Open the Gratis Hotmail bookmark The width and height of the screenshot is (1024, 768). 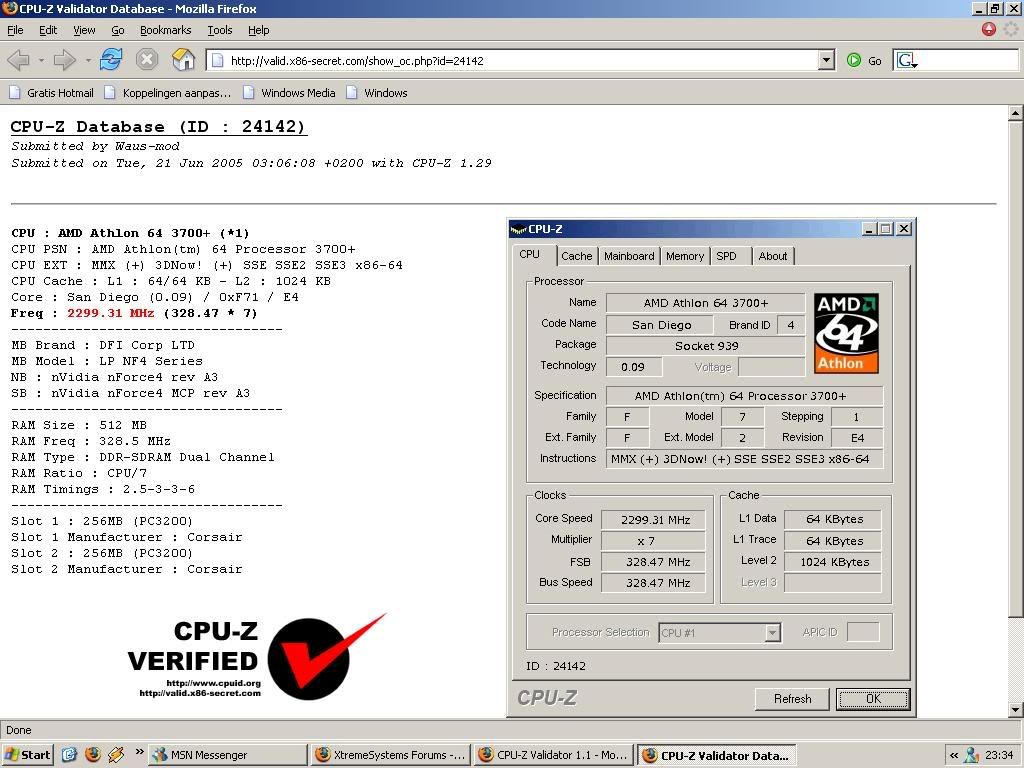51,93
